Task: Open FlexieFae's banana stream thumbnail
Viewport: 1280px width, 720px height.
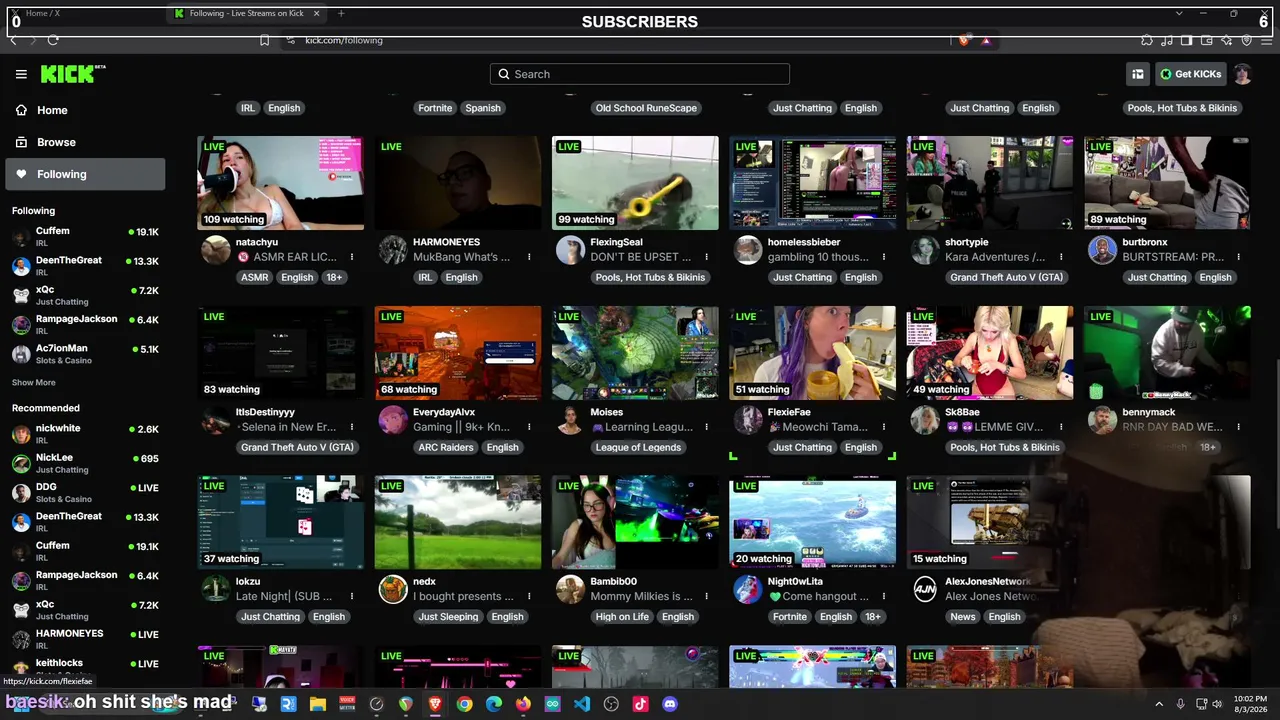Action: click(812, 353)
